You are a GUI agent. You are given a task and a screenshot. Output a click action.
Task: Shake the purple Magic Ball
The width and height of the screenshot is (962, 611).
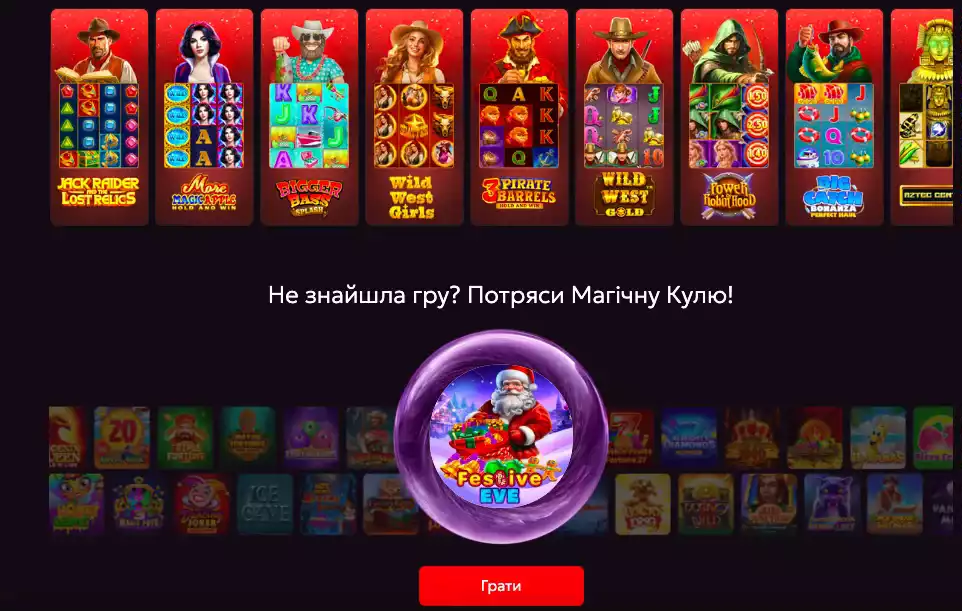point(501,437)
